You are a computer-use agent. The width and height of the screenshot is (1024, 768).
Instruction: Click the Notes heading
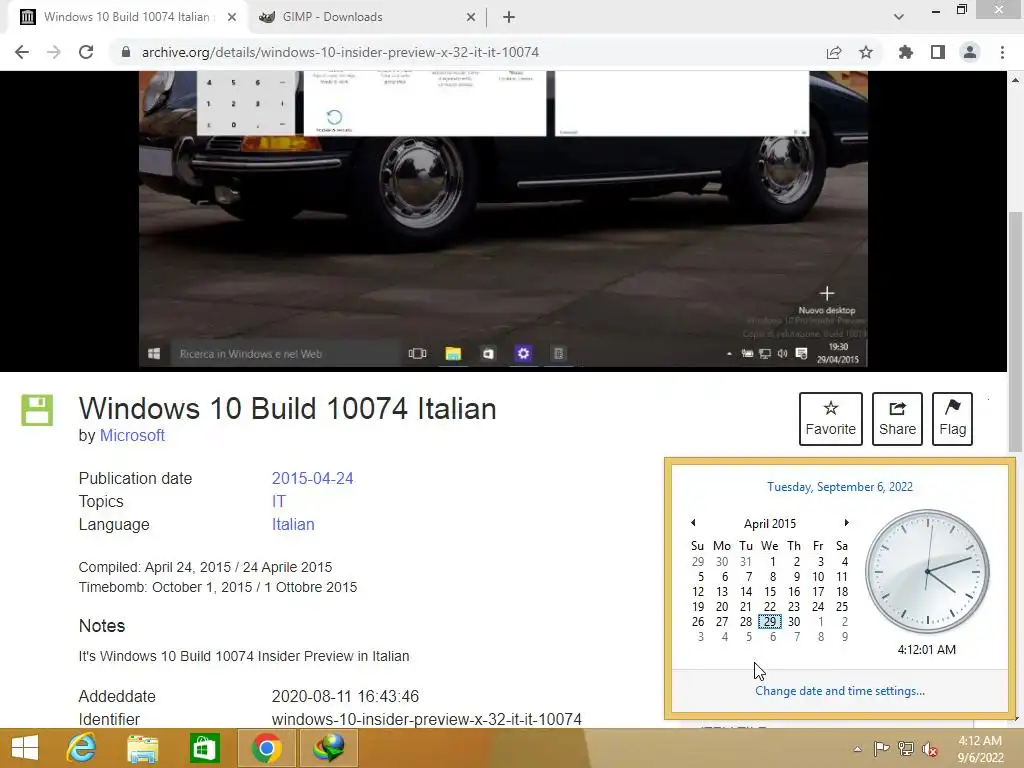click(102, 626)
